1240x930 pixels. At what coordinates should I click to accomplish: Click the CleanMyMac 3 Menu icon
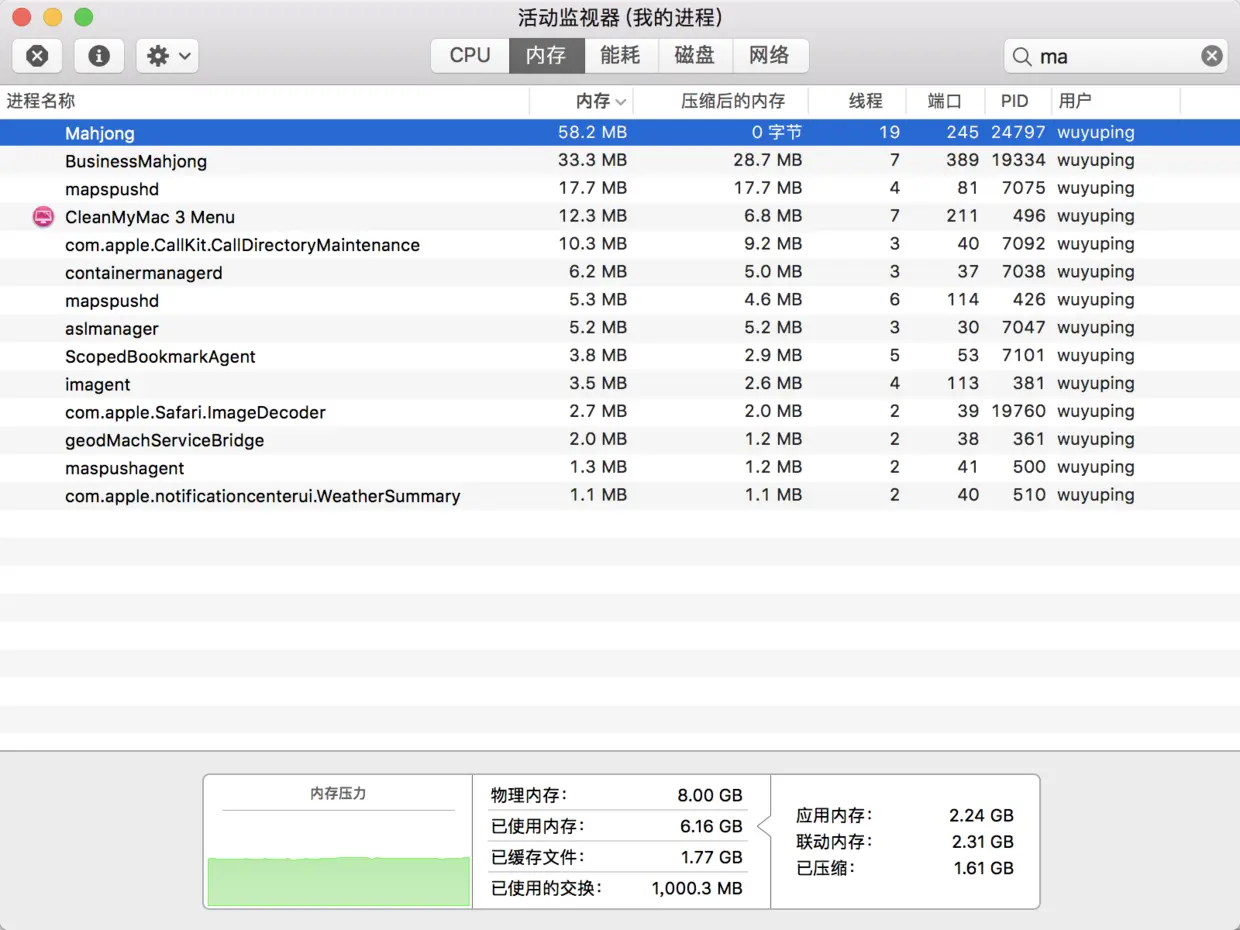pos(43,216)
